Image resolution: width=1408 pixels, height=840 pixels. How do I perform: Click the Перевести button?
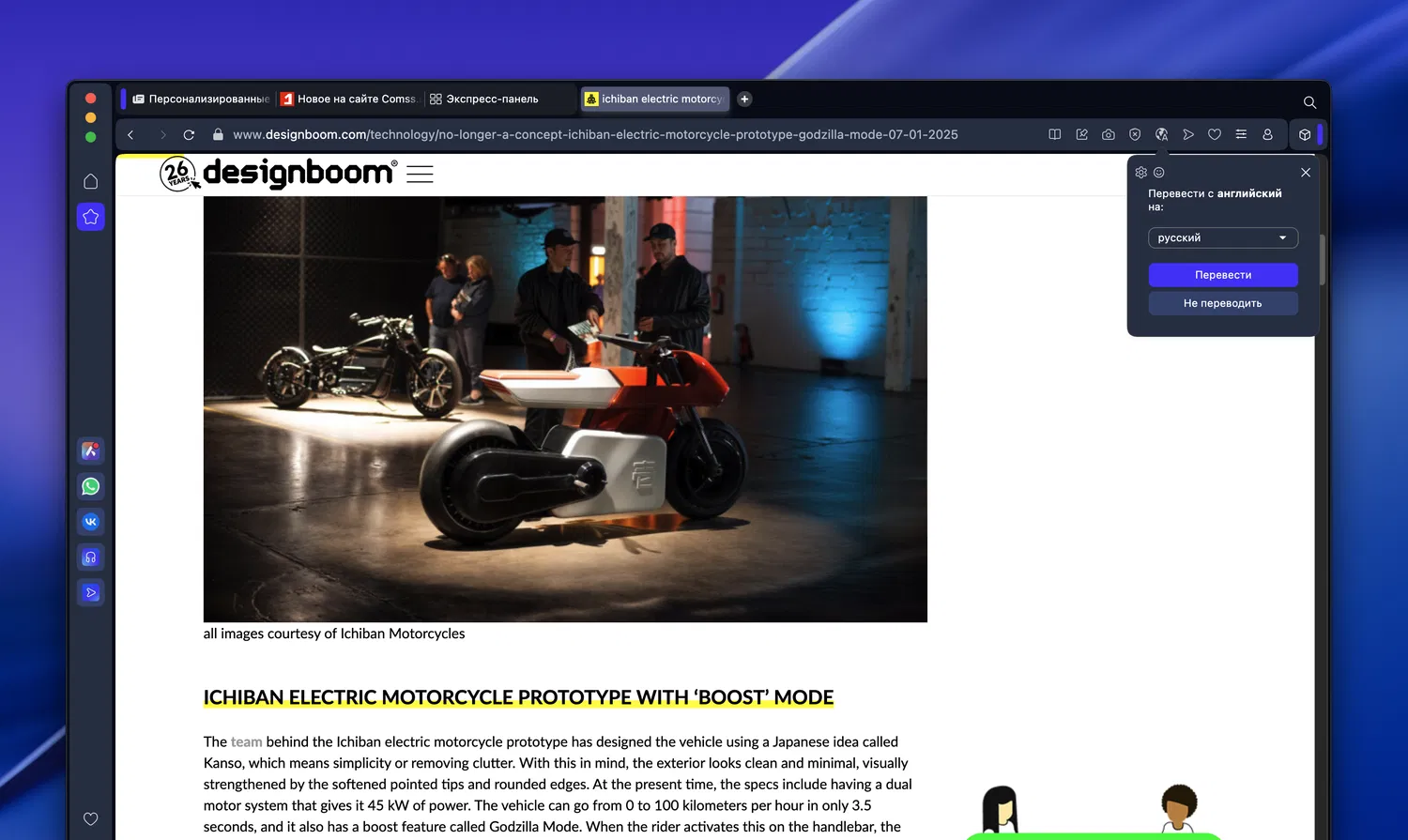(1223, 275)
